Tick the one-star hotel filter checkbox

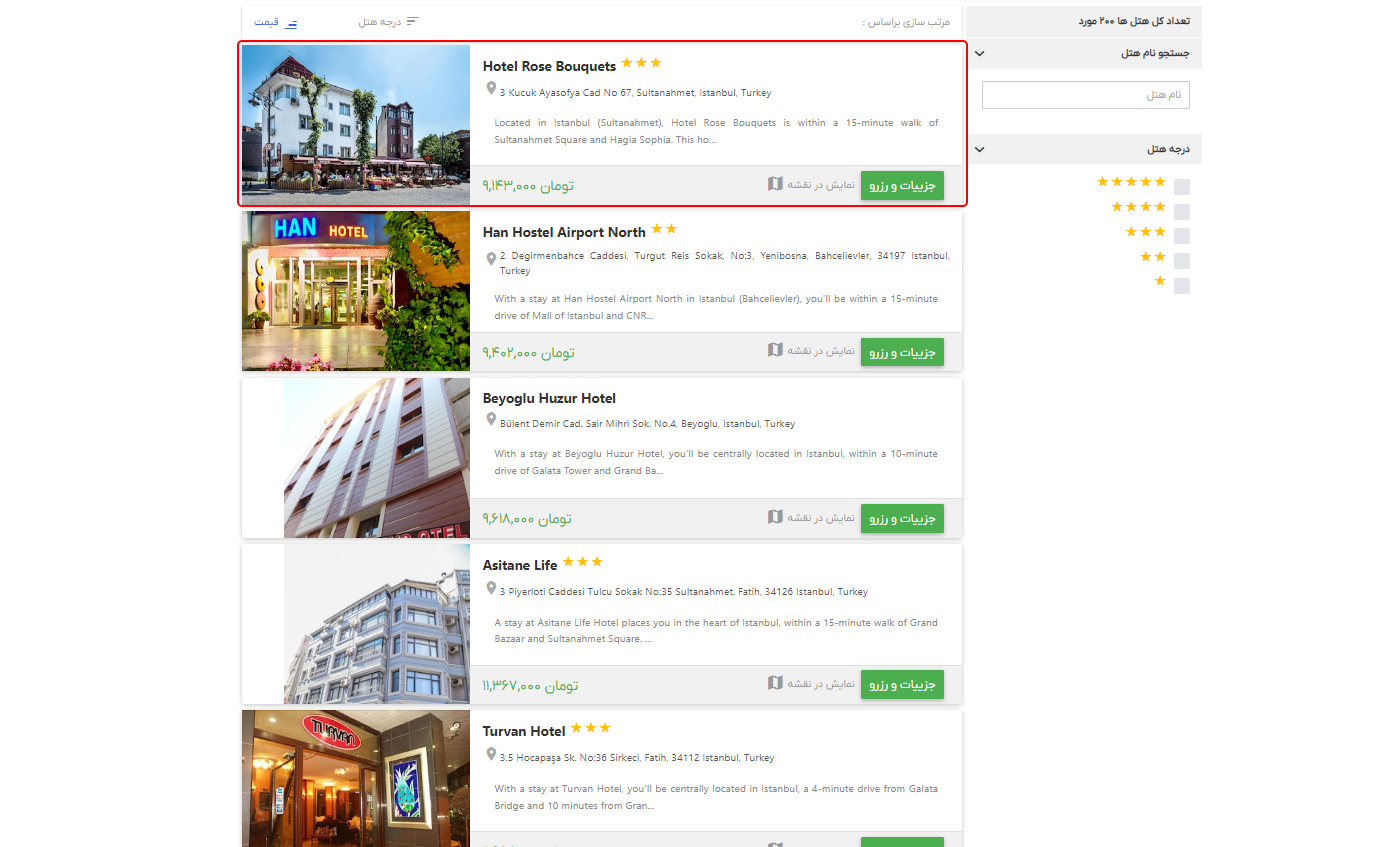[1182, 286]
